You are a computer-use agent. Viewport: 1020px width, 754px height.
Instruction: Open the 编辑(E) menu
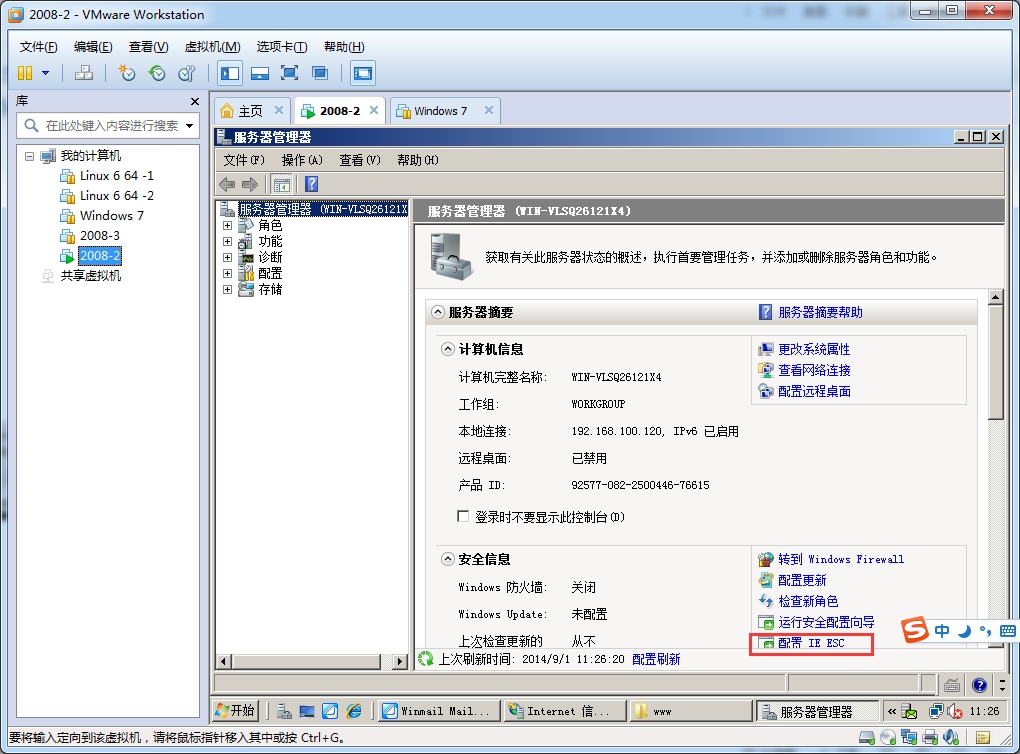click(x=93, y=47)
